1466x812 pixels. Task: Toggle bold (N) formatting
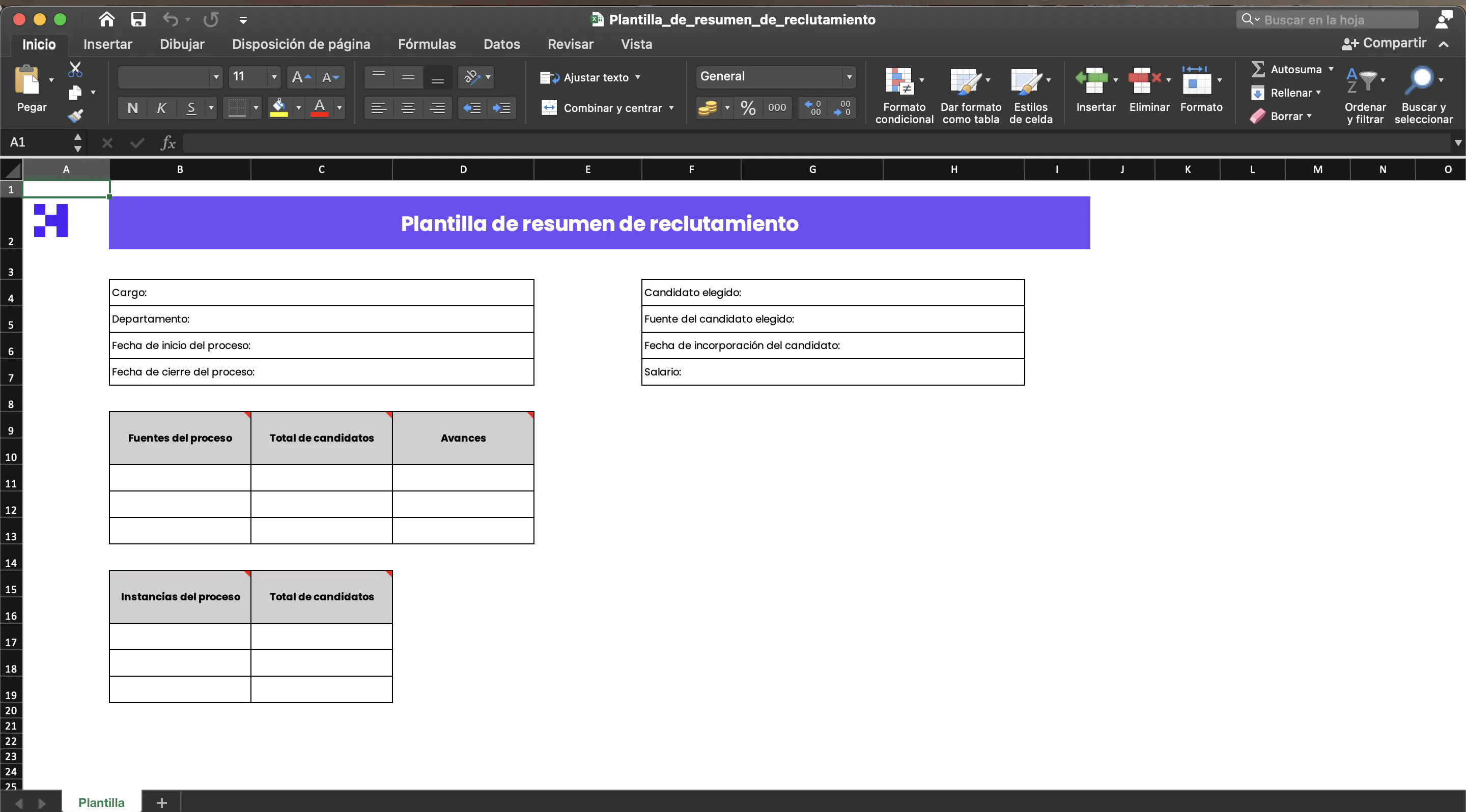[x=132, y=108]
